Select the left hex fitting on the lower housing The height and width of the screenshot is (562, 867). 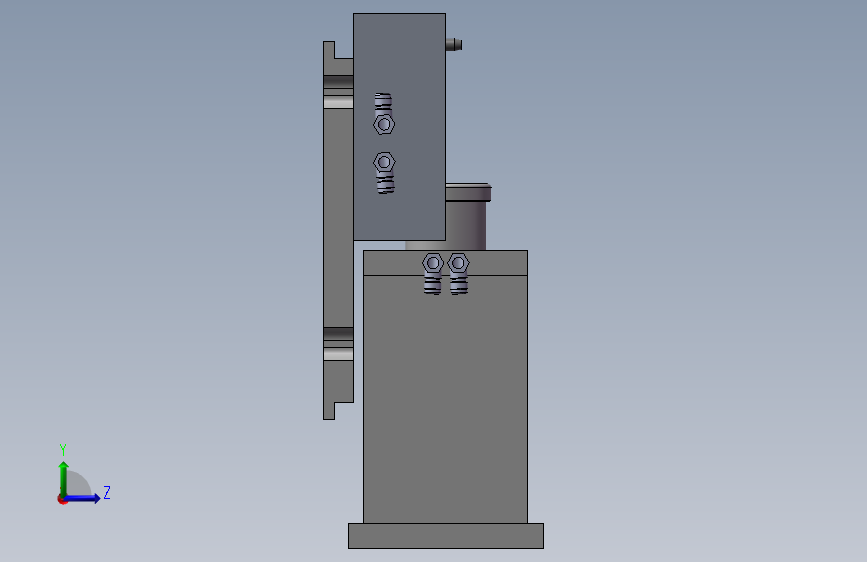point(433,274)
